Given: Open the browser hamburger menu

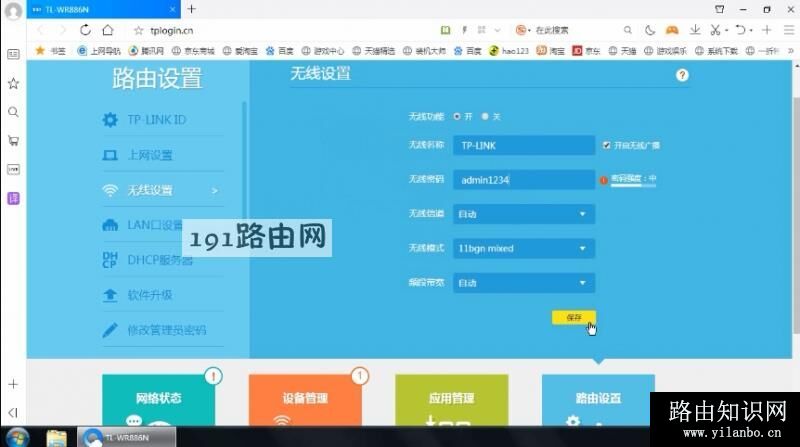Looking at the screenshot, I should tap(789, 30).
